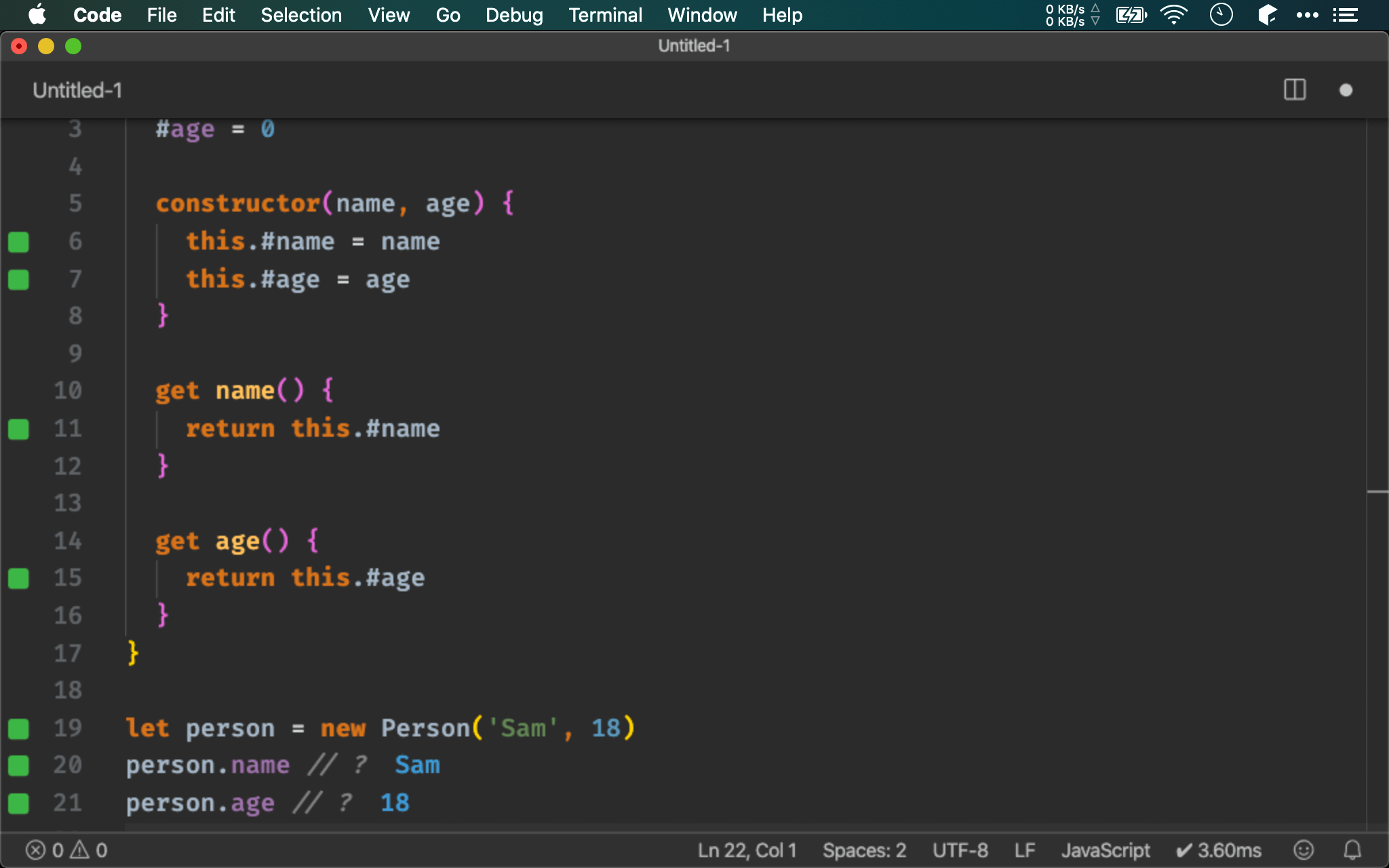This screenshot has height=868, width=1389.
Task: Click the Wi-Fi menu bar icon
Action: point(1173,15)
